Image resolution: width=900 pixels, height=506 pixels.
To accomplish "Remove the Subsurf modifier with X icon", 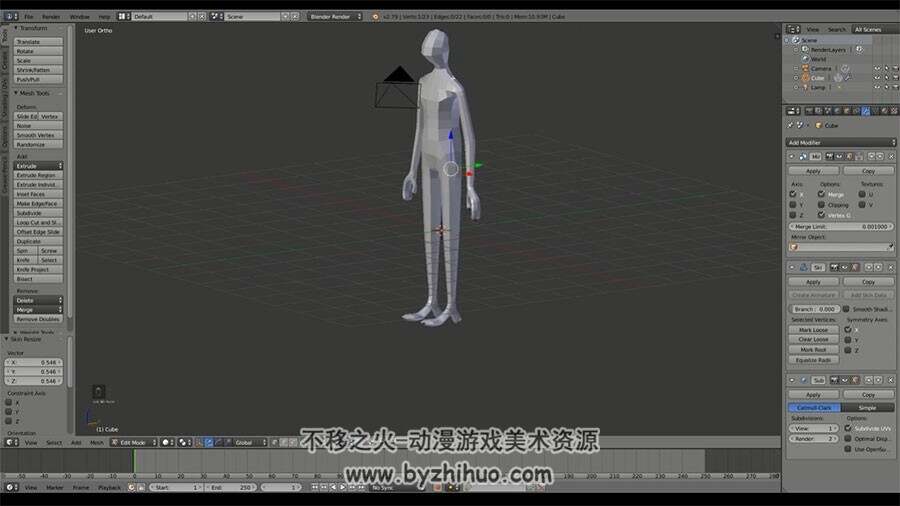I will [891, 380].
